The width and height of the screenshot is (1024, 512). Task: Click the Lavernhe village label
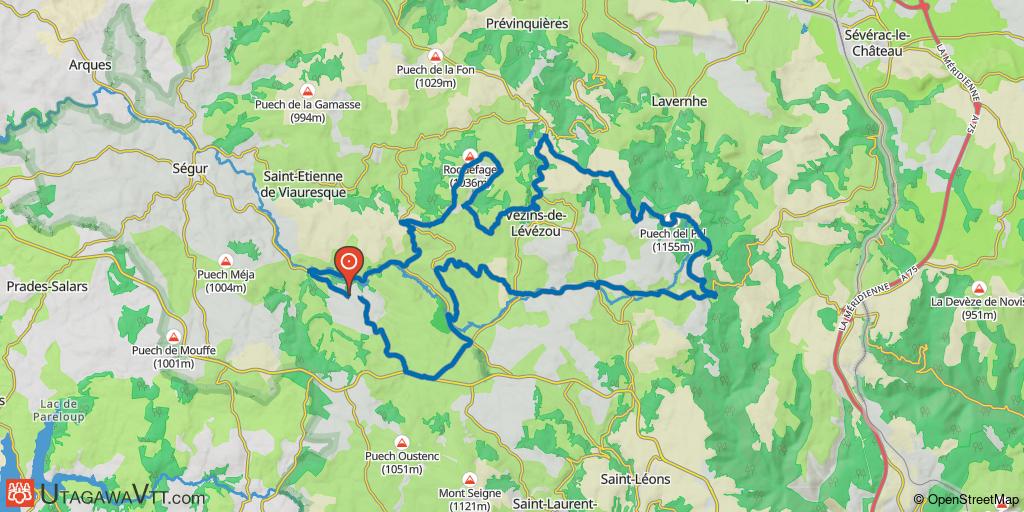(x=679, y=102)
